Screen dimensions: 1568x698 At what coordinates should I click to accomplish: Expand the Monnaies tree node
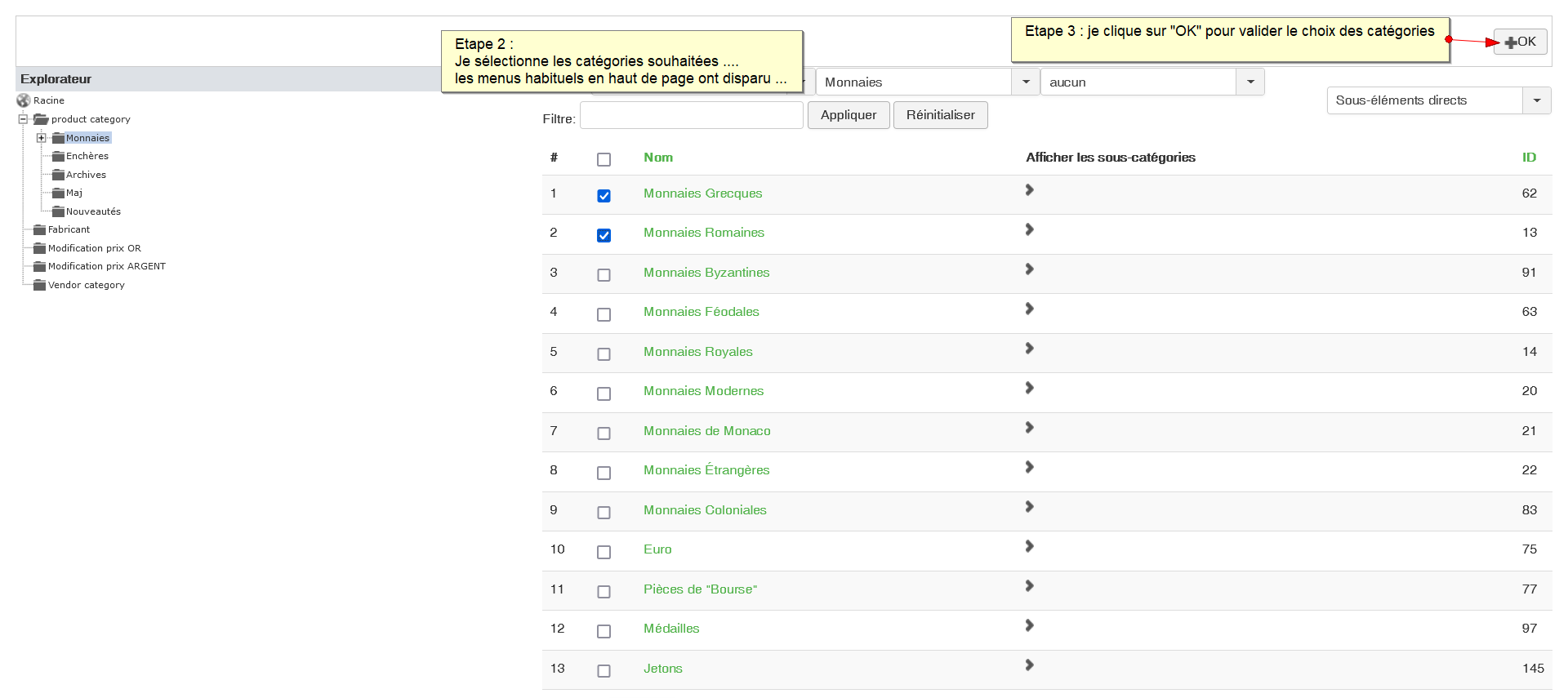41,138
